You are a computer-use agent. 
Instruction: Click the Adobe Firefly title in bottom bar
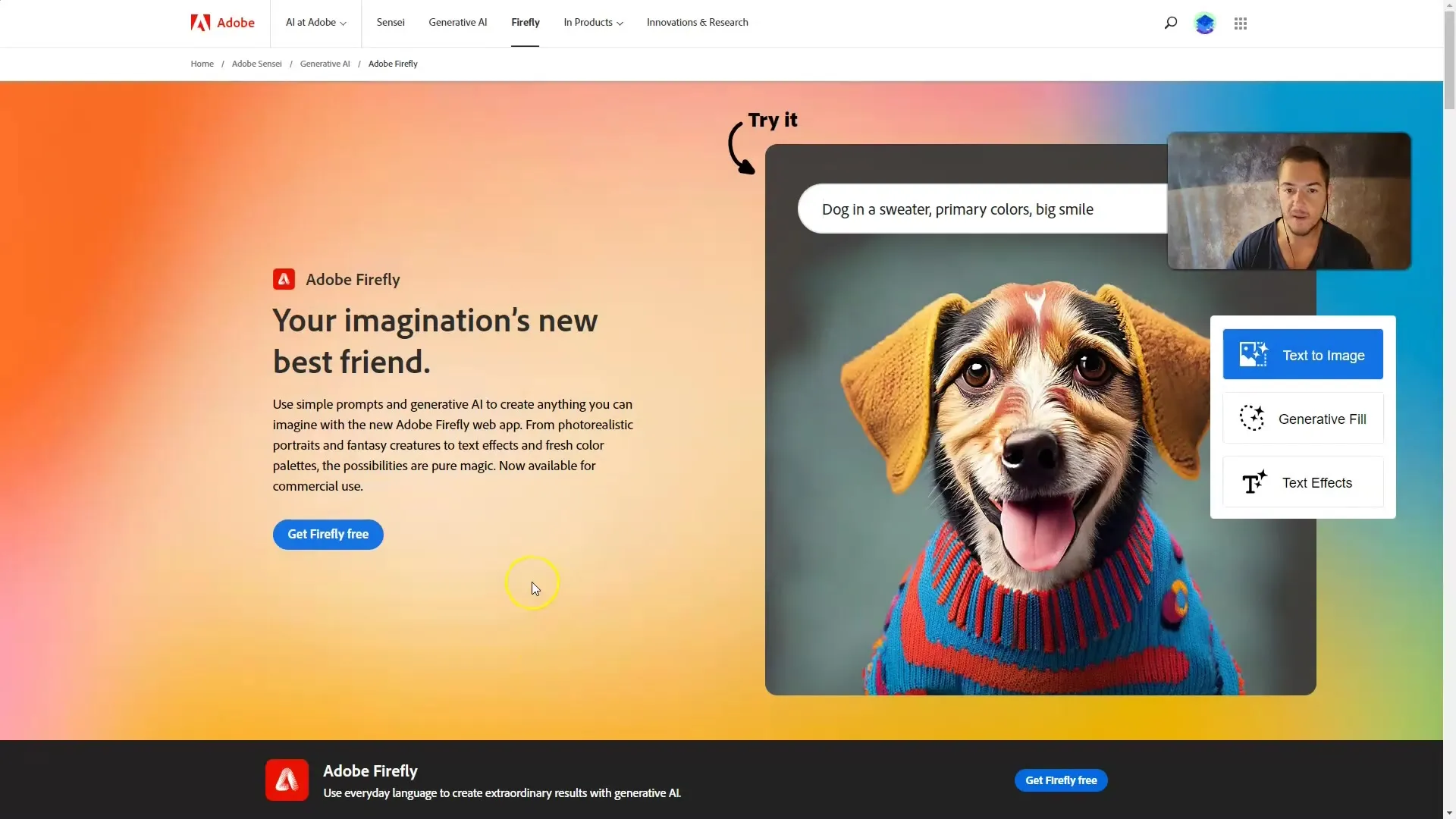[370, 770]
